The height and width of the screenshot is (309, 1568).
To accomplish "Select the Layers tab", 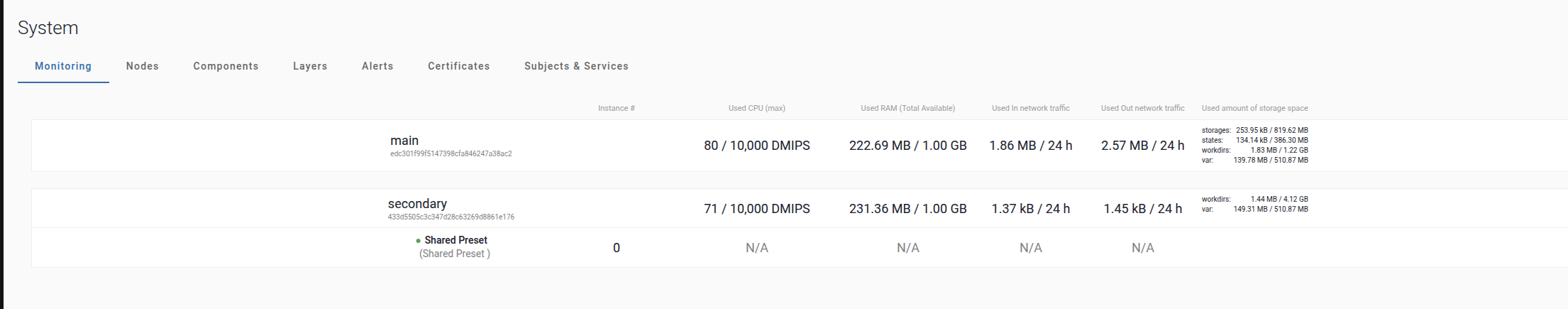I will (x=310, y=66).
